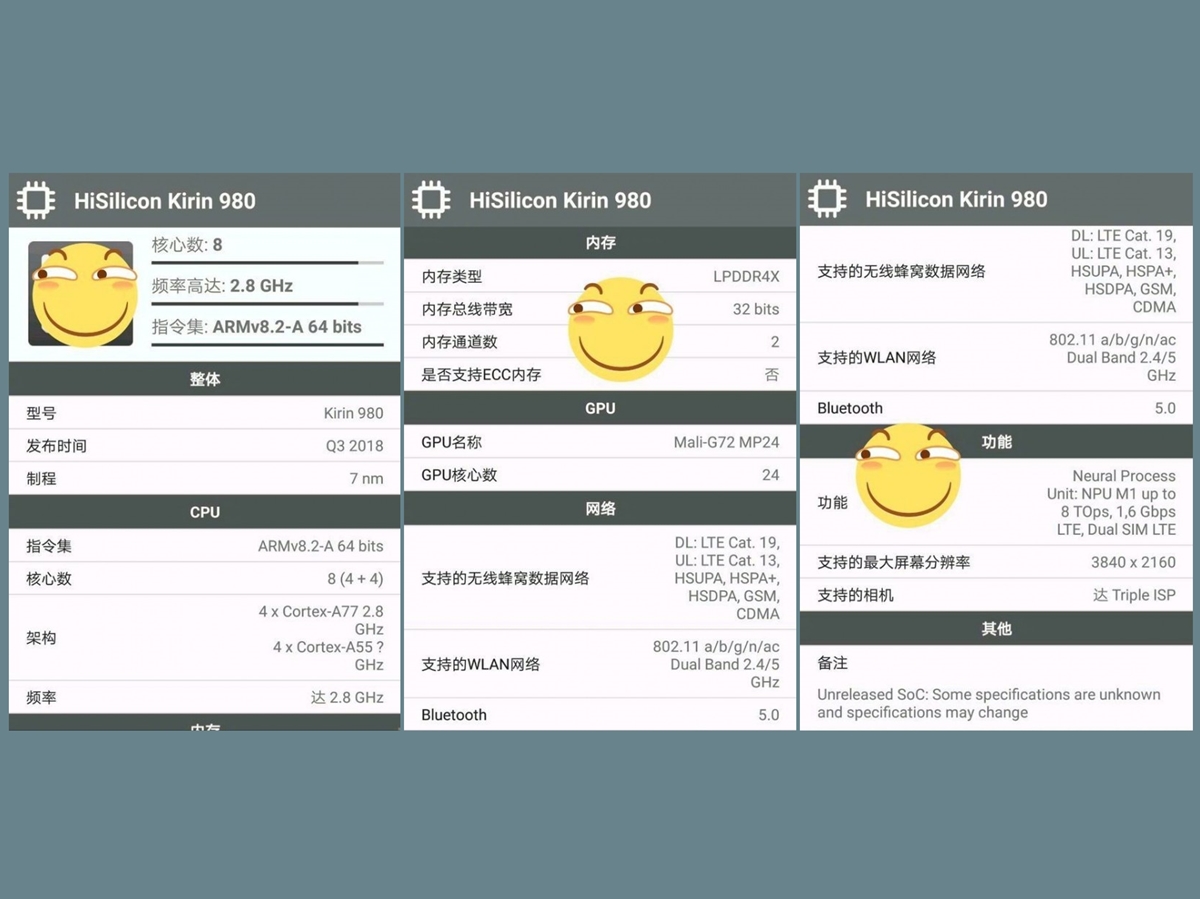Tap the bold 指令集: ARMv8.2-A 64 bits summary line
The image size is (1200, 899).
[257, 327]
